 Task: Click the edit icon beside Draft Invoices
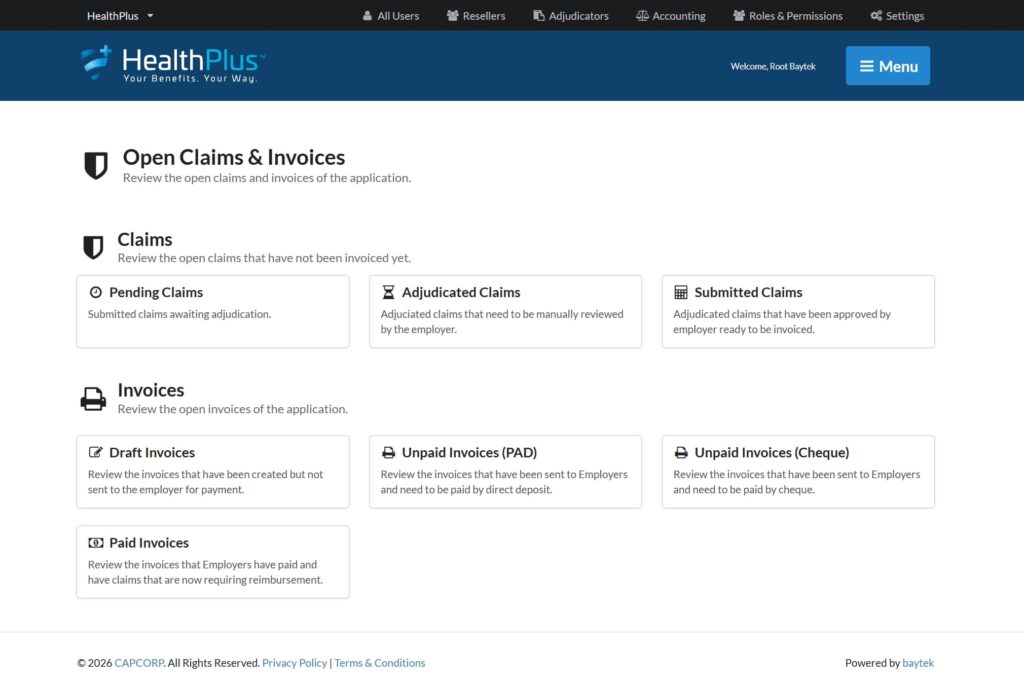(x=96, y=453)
